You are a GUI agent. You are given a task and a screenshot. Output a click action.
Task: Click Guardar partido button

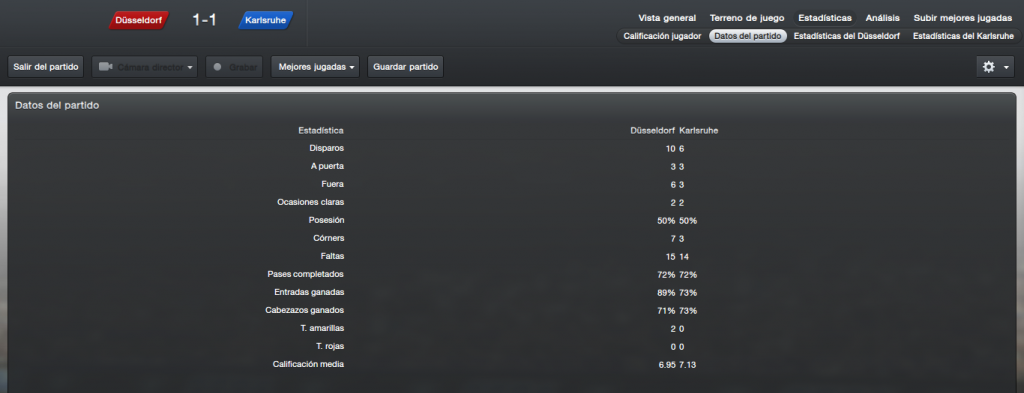pyautogui.click(x=406, y=67)
